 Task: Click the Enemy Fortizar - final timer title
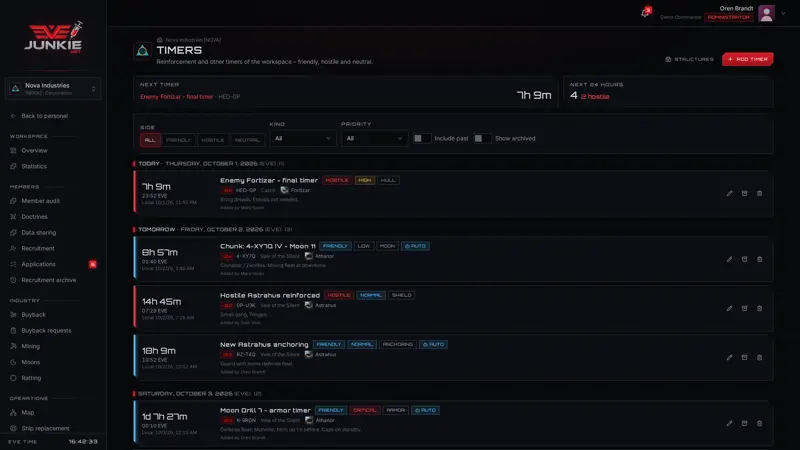(269, 180)
